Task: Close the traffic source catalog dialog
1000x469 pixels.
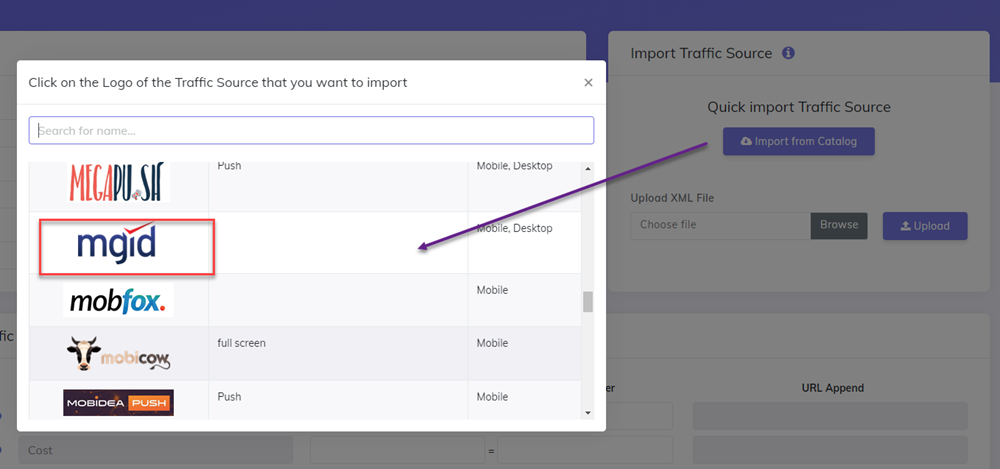Action: pyautogui.click(x=588, y=82)
